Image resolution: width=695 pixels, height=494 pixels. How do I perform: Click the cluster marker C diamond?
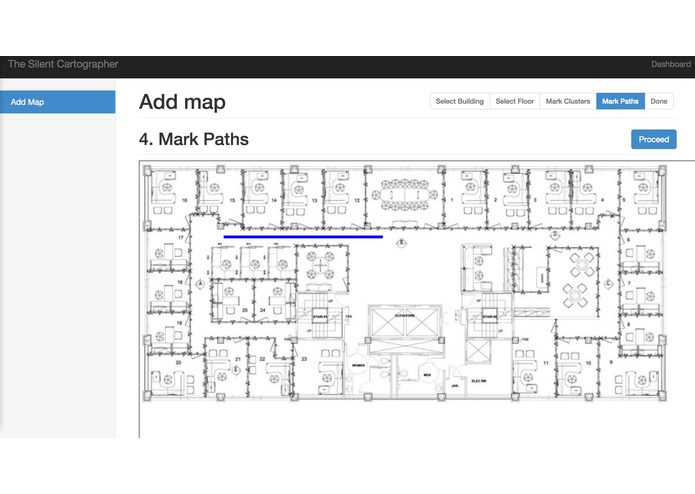click(x=609, y=284)
